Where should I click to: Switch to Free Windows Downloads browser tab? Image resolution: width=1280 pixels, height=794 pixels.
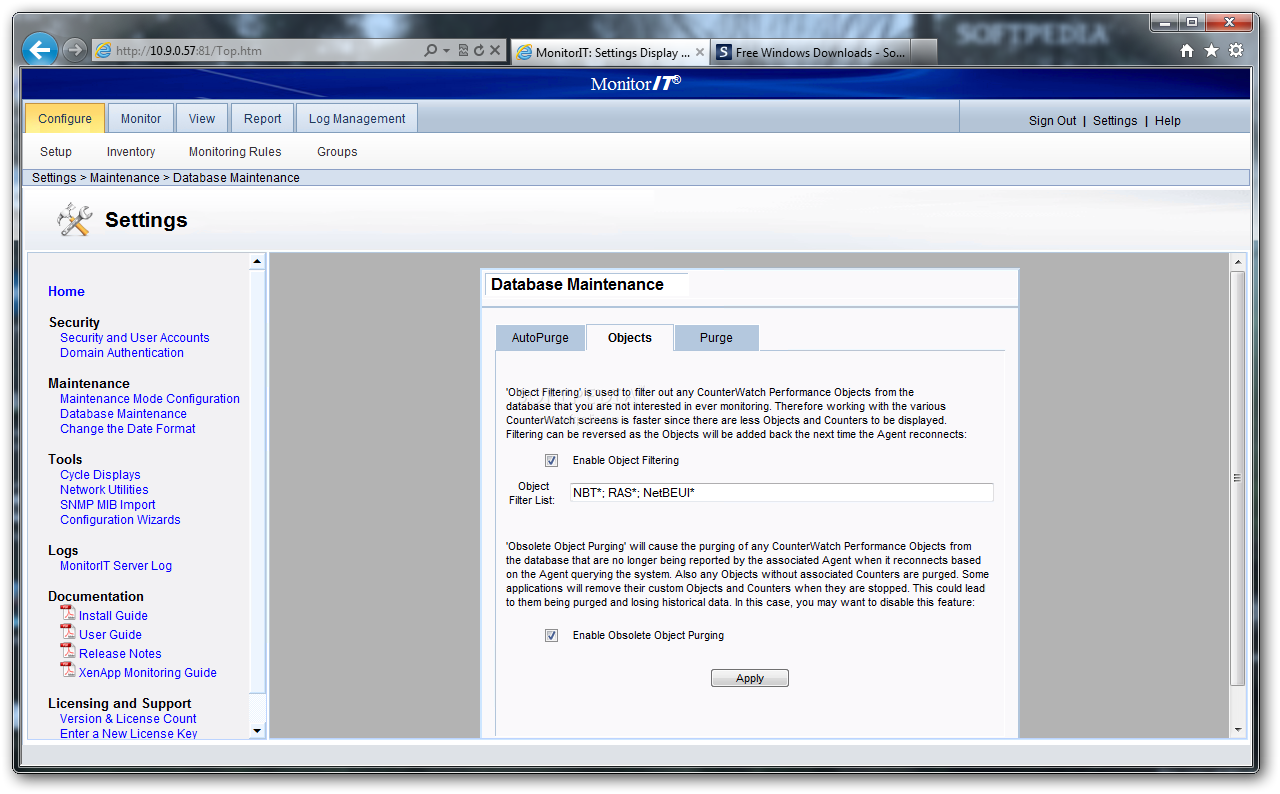coord(811,53)
